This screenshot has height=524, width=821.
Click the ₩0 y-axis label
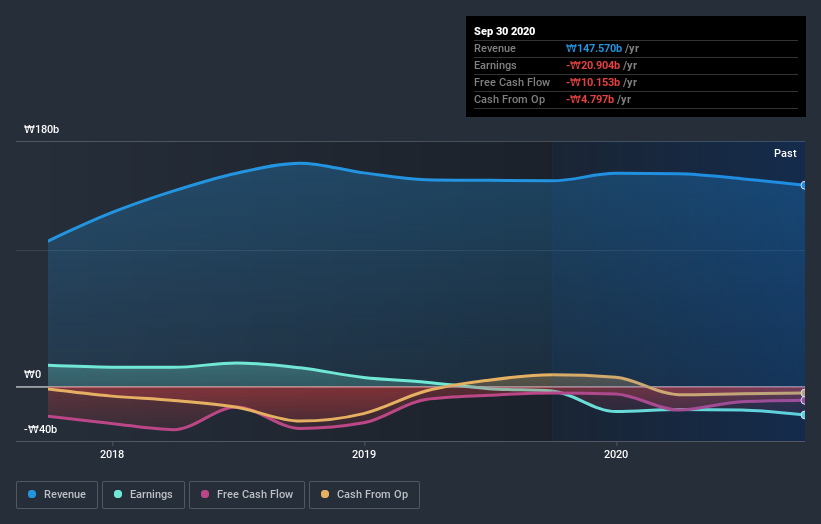click(x=32, y=374)
